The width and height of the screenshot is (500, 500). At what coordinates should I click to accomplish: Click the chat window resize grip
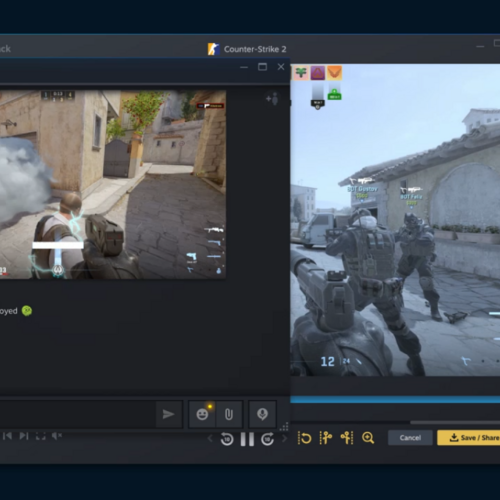coord(284,427)
